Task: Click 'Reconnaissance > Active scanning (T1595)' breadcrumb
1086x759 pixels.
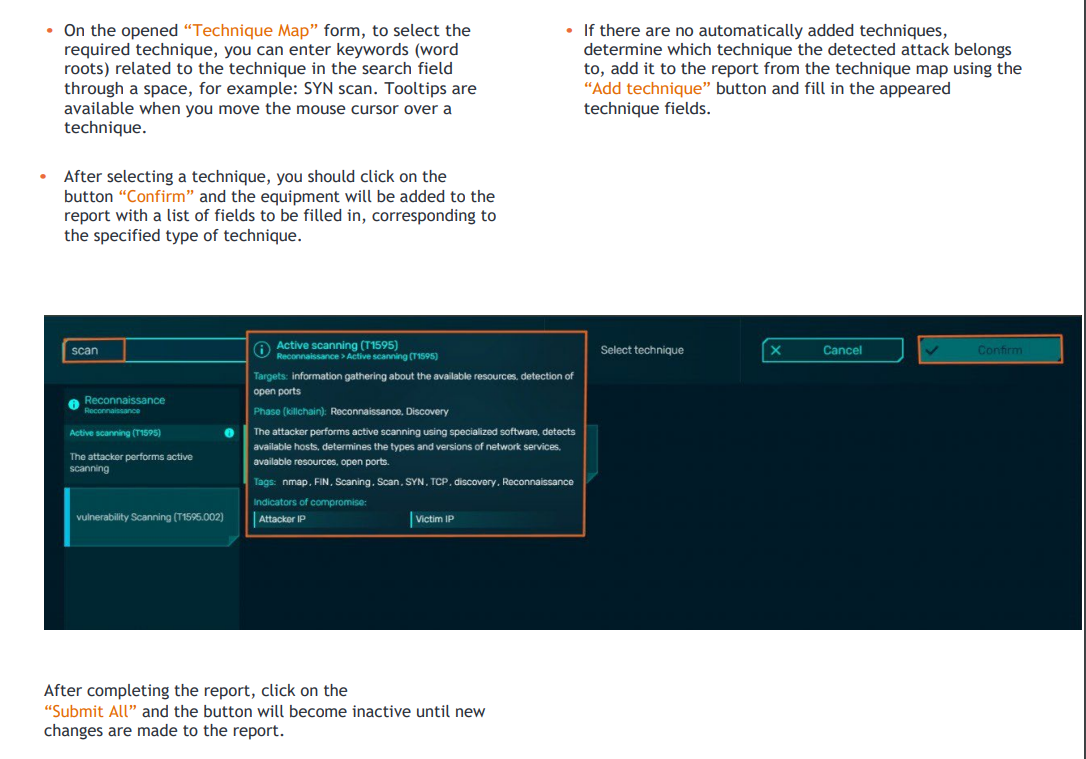Action: click(357, 357)
